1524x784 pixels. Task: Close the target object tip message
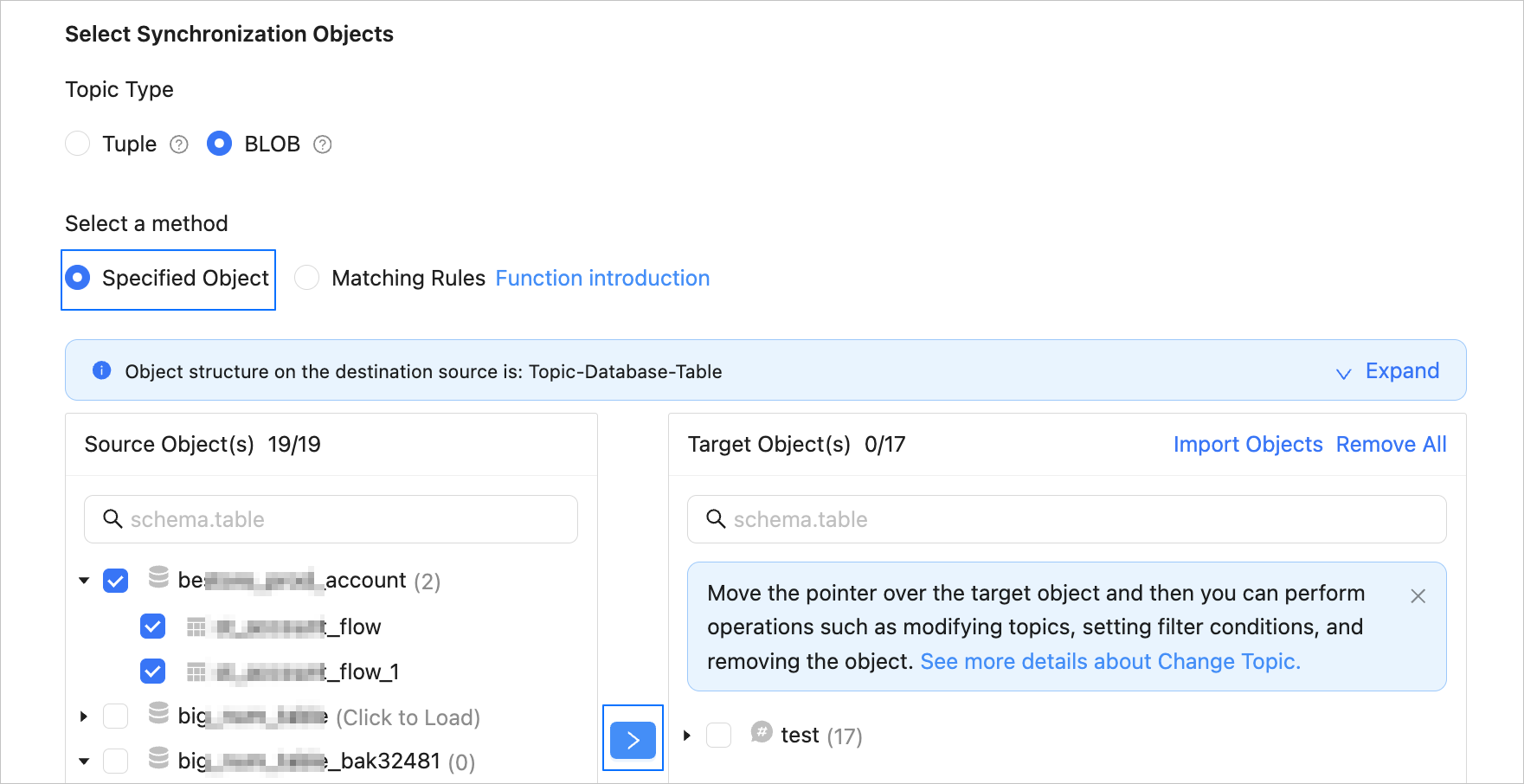(1418, 596)
